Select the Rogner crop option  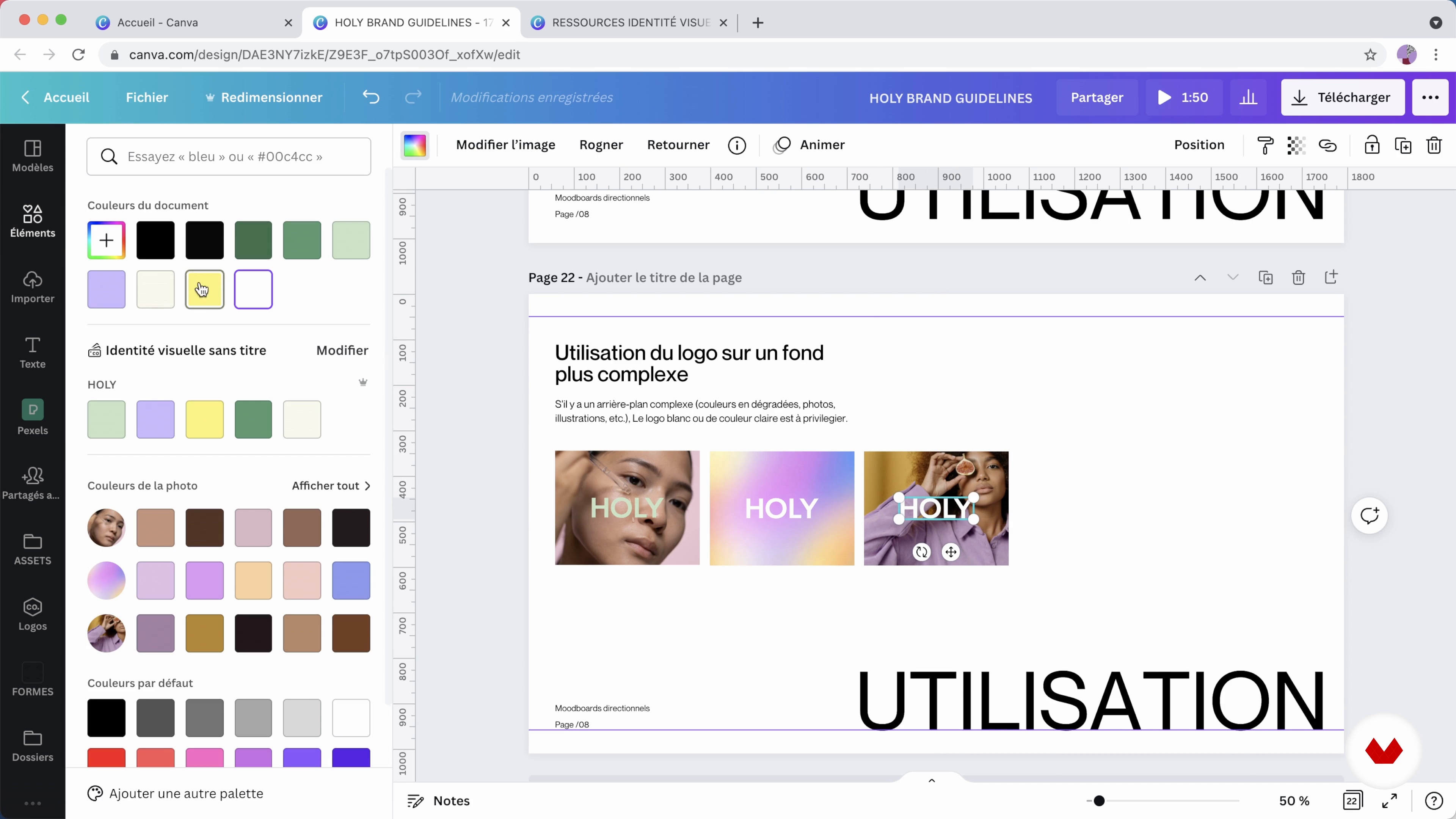pyautogui.click(x=601, y=145)
